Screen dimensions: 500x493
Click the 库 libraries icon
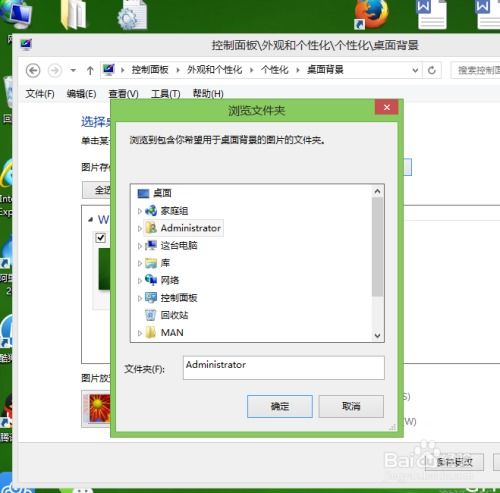tap(151, 263)
